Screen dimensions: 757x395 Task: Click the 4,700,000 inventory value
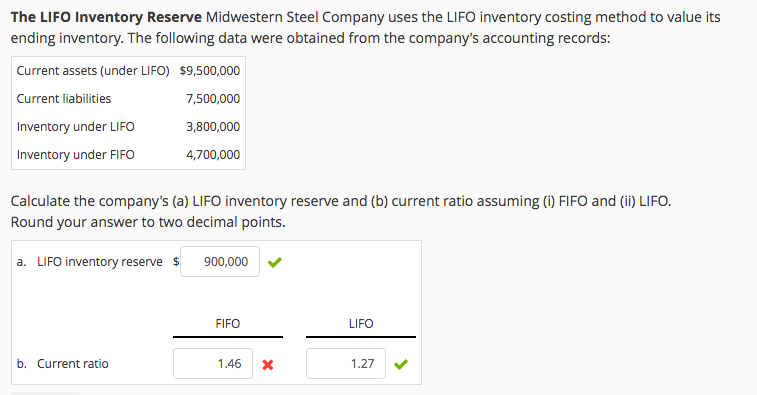(x=213, y=155)
